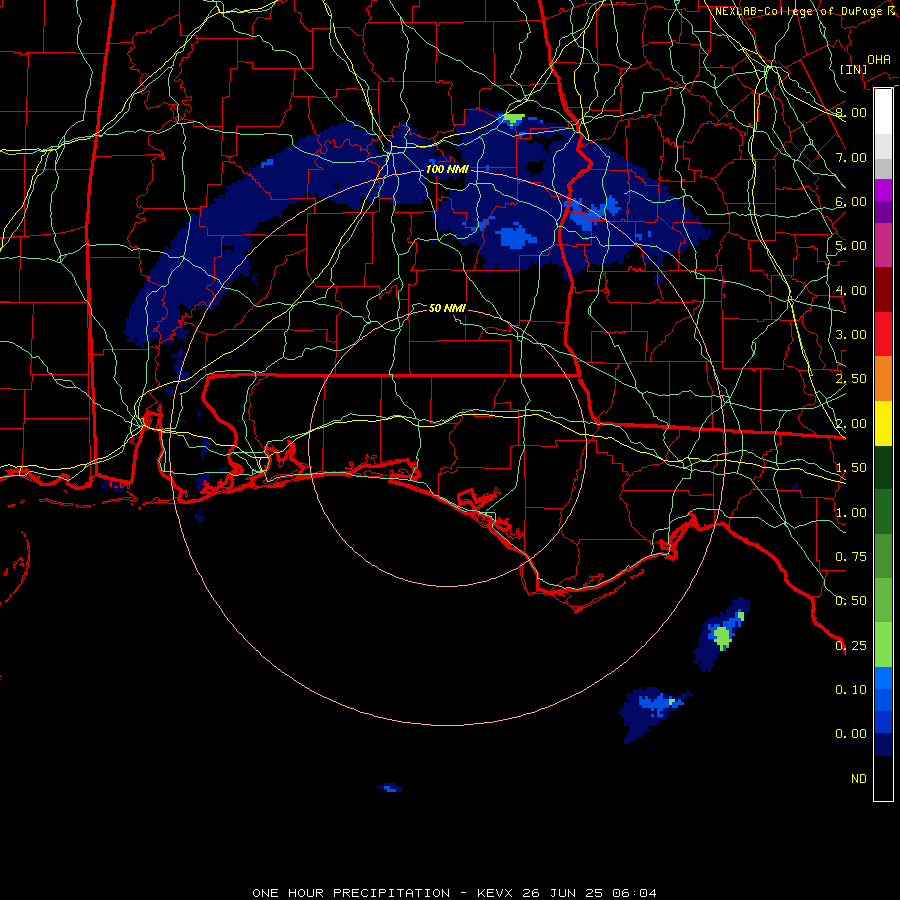Click the 50 NMI range ring label
Image resolution: width=900 pixels, height=900 pixels.
(447, 308)
